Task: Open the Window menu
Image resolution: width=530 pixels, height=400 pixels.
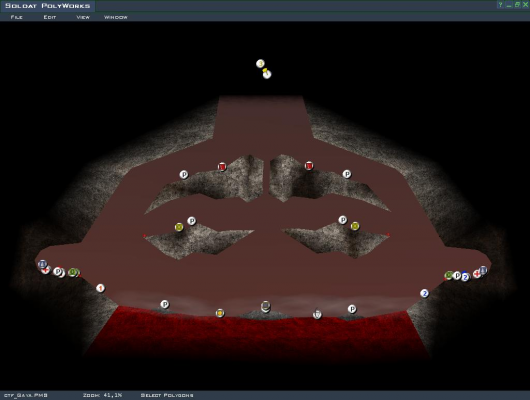Action: pos(116,17)
